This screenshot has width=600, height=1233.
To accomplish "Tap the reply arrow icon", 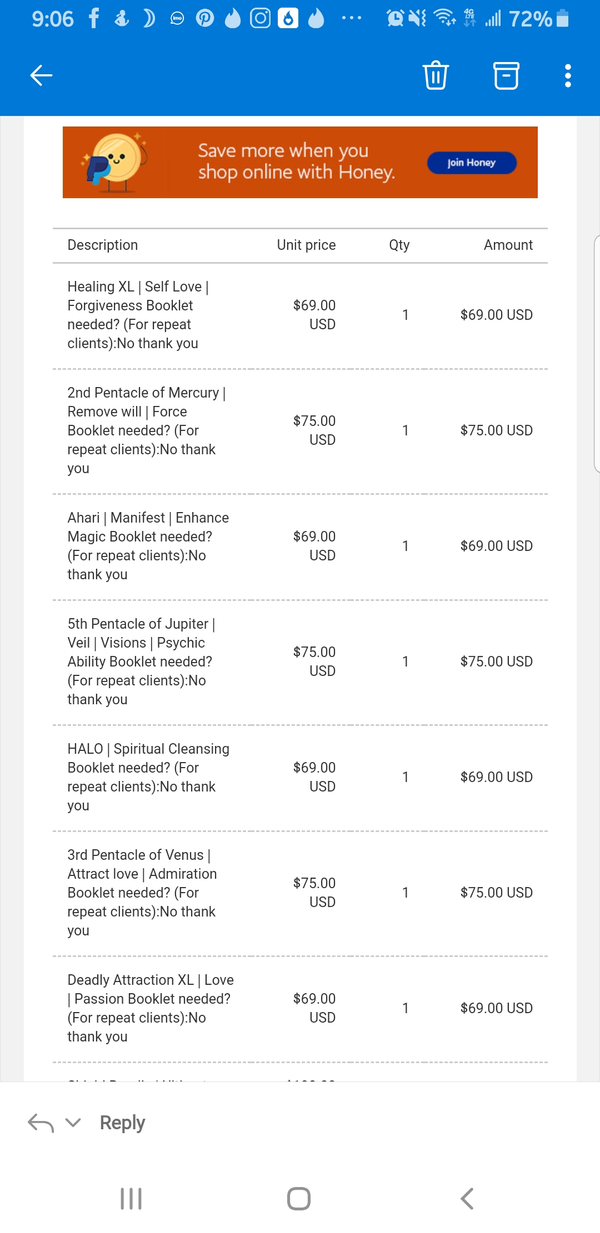I will click(41, 1123).
